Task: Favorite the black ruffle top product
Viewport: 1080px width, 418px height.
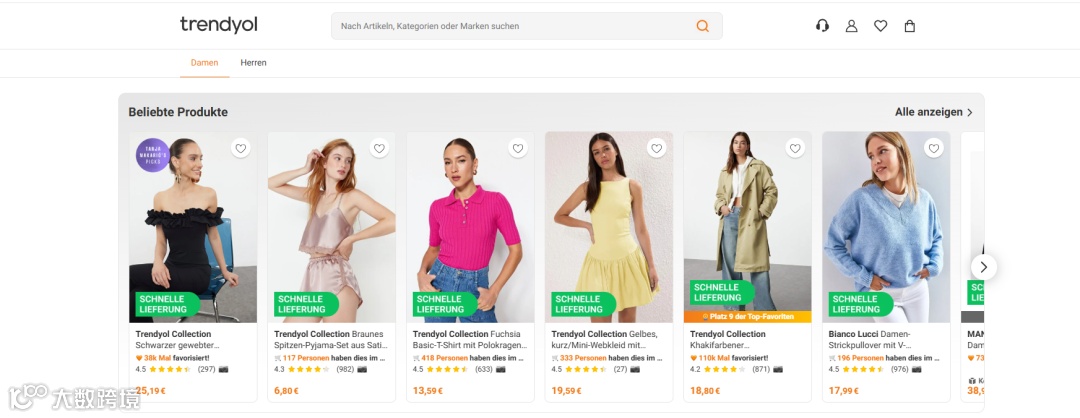Action: pyautogui.click(x=240, y=148)
